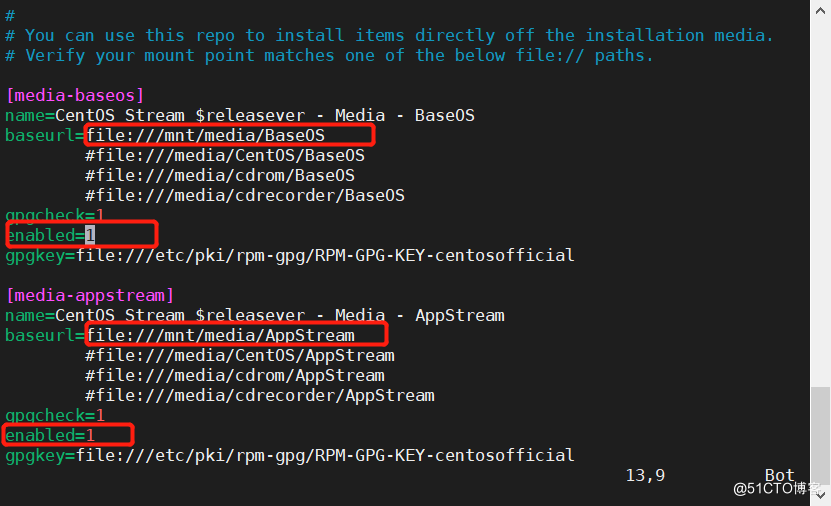Image resolution: width=831 pixels, height=506 pixels.
Task: Click #file:///media/CentOS/BaseOS commented line
Action: tap(225, 155)
